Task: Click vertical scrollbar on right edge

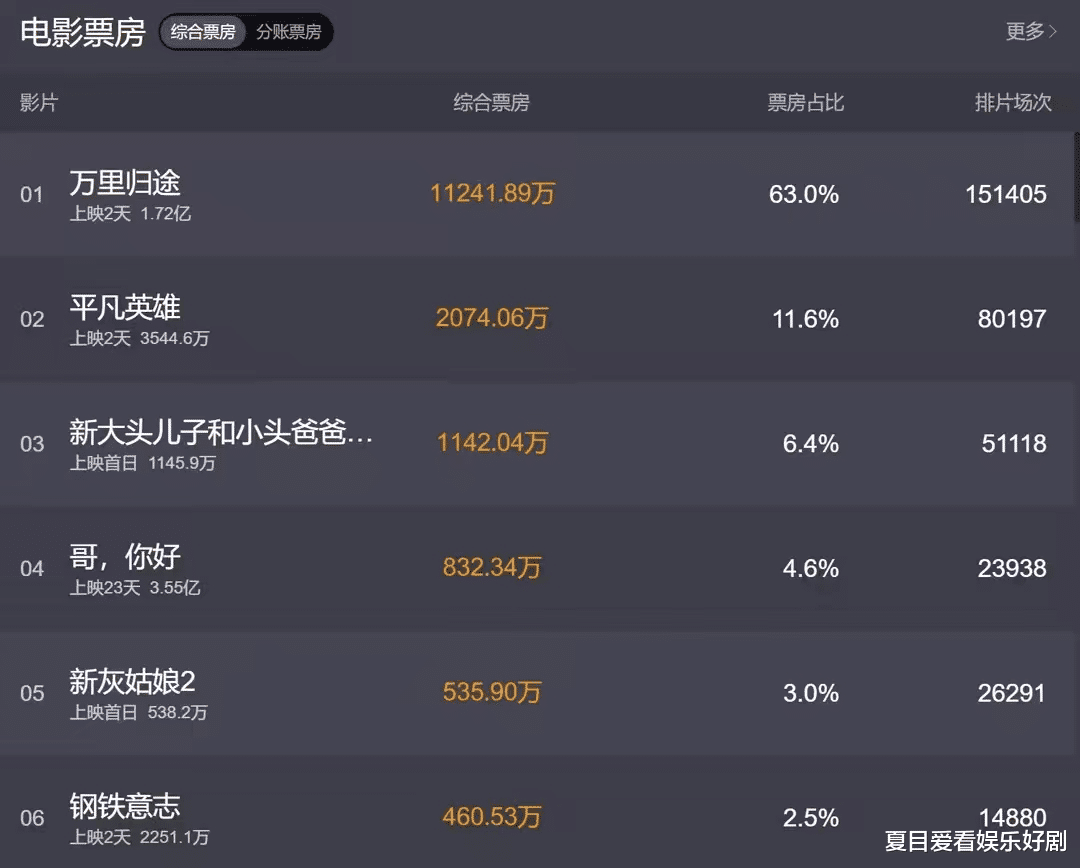Action: click(1077, 177)
